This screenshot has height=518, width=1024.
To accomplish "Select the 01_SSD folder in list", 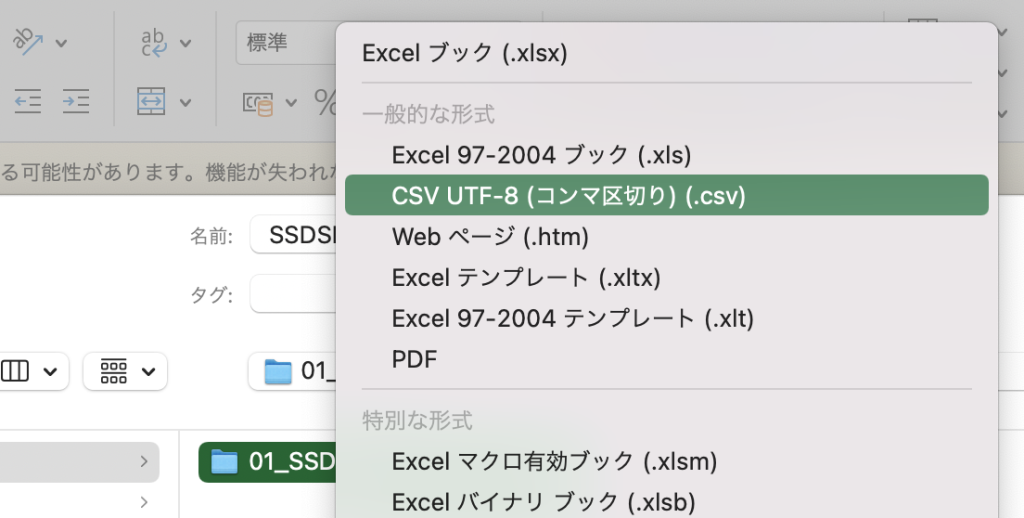I will point(268,462).
